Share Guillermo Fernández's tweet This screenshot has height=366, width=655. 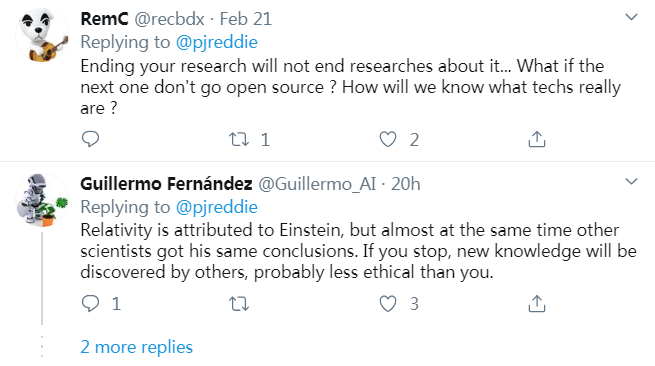[537, 304]
